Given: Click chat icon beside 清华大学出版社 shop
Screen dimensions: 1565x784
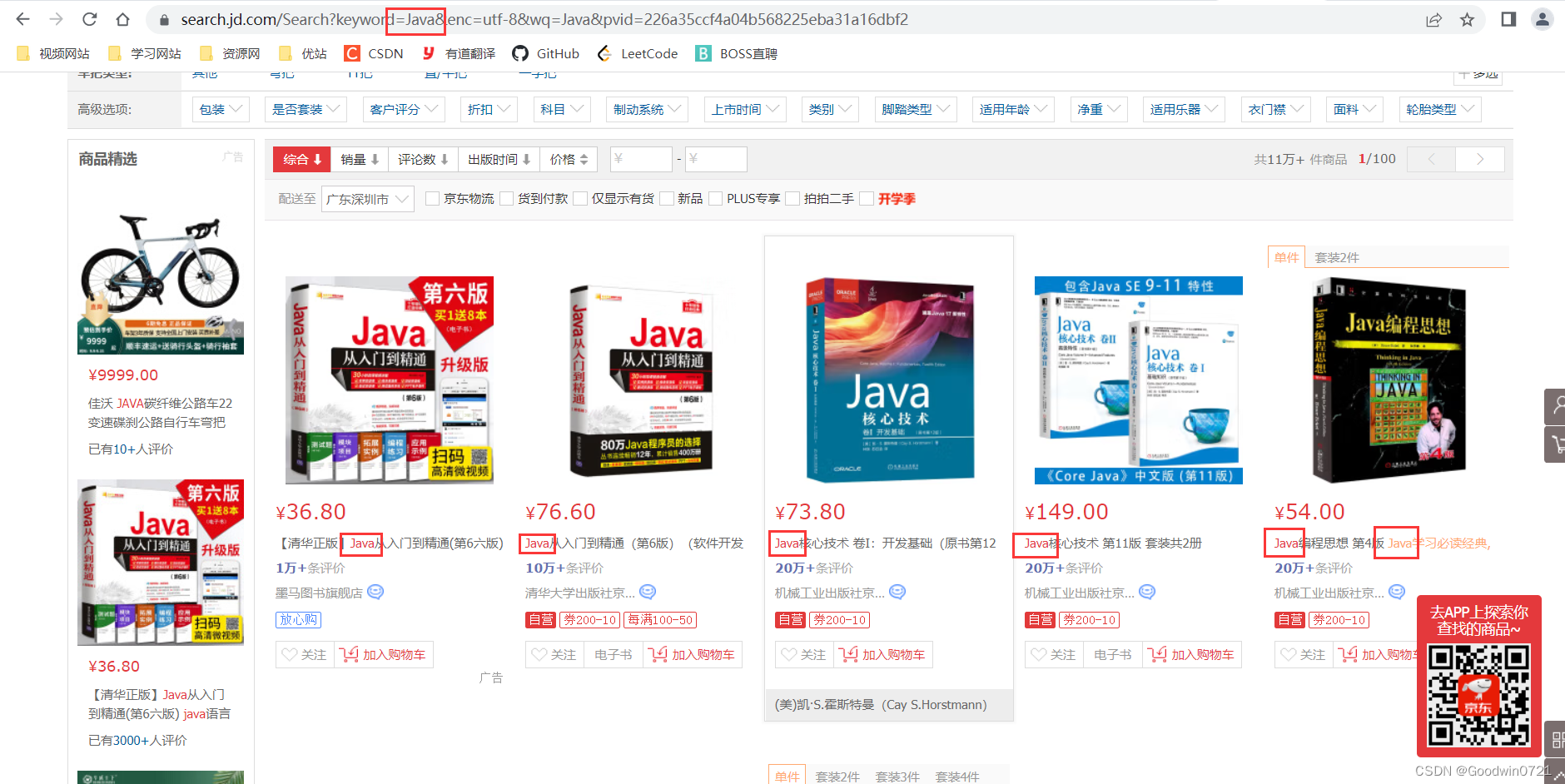Looking at the screenshot, I should pos(648,592).
